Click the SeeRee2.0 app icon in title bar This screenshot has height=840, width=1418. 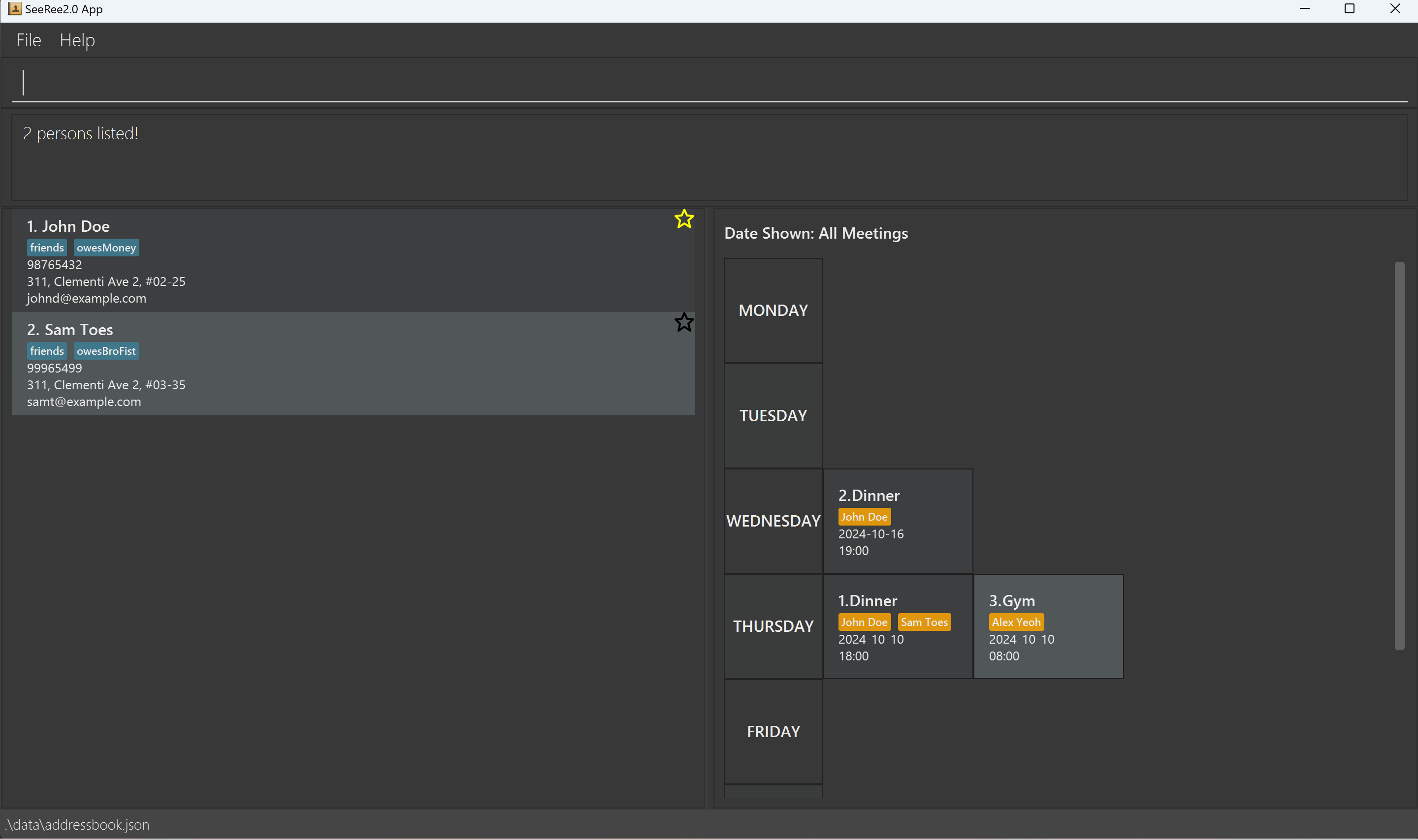[14, 8]
